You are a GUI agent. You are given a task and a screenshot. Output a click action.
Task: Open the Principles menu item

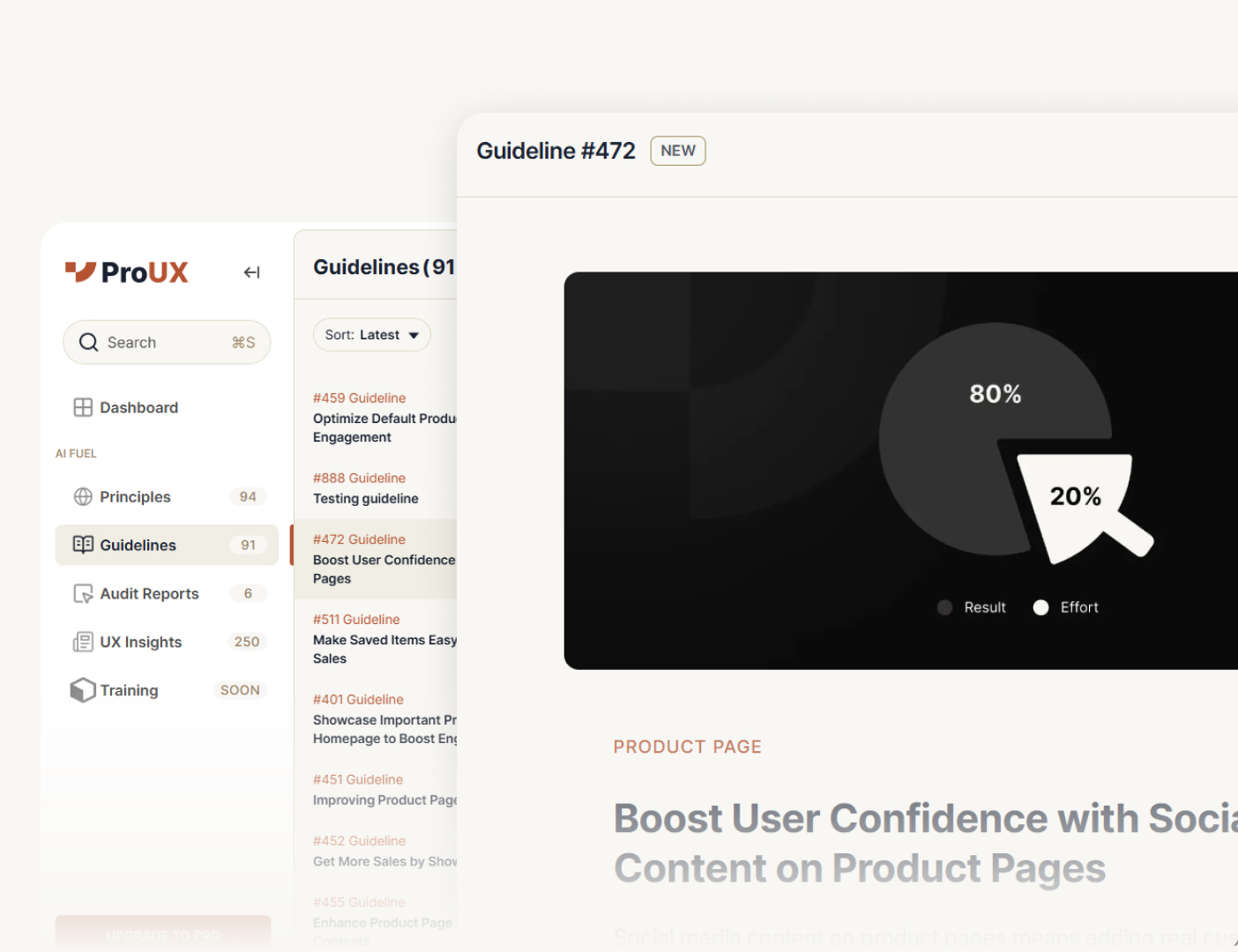[x=136, y=497]
